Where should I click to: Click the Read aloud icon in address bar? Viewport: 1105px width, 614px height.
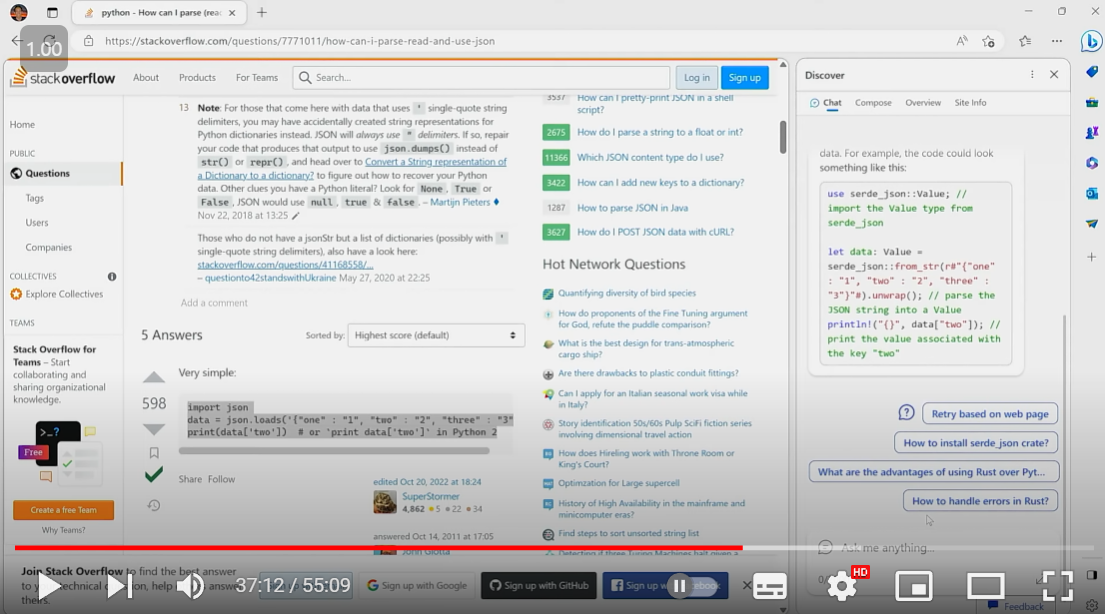coord(962,41)
